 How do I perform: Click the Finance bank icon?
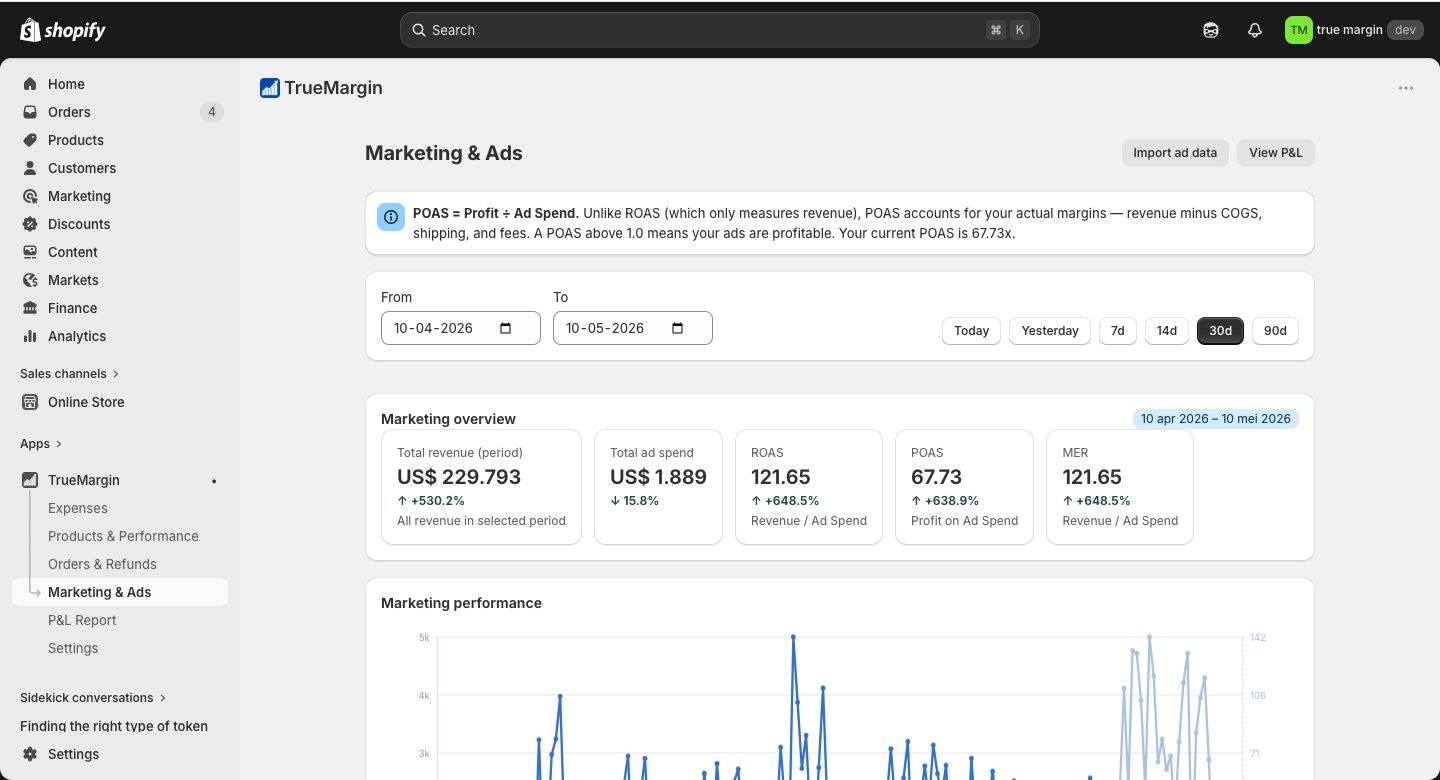pyautogui.click(x=30, y=308)
